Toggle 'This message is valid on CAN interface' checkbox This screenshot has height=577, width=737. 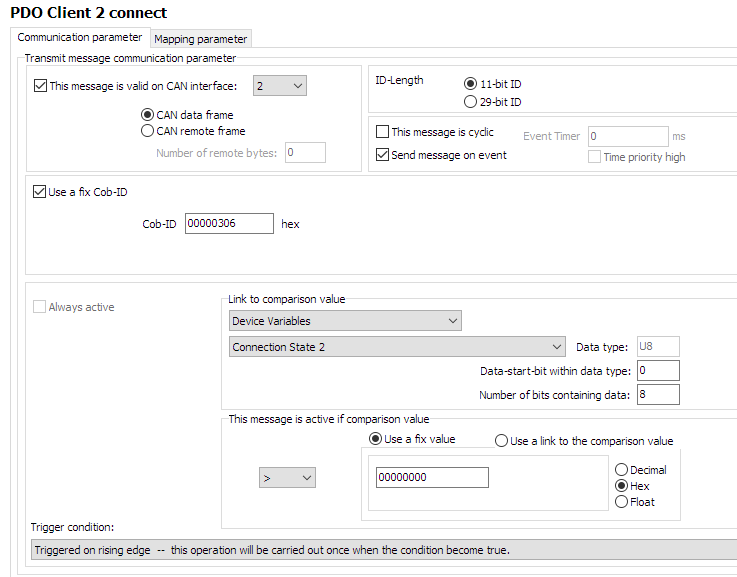pyautogui.click(x=41, y=86)
